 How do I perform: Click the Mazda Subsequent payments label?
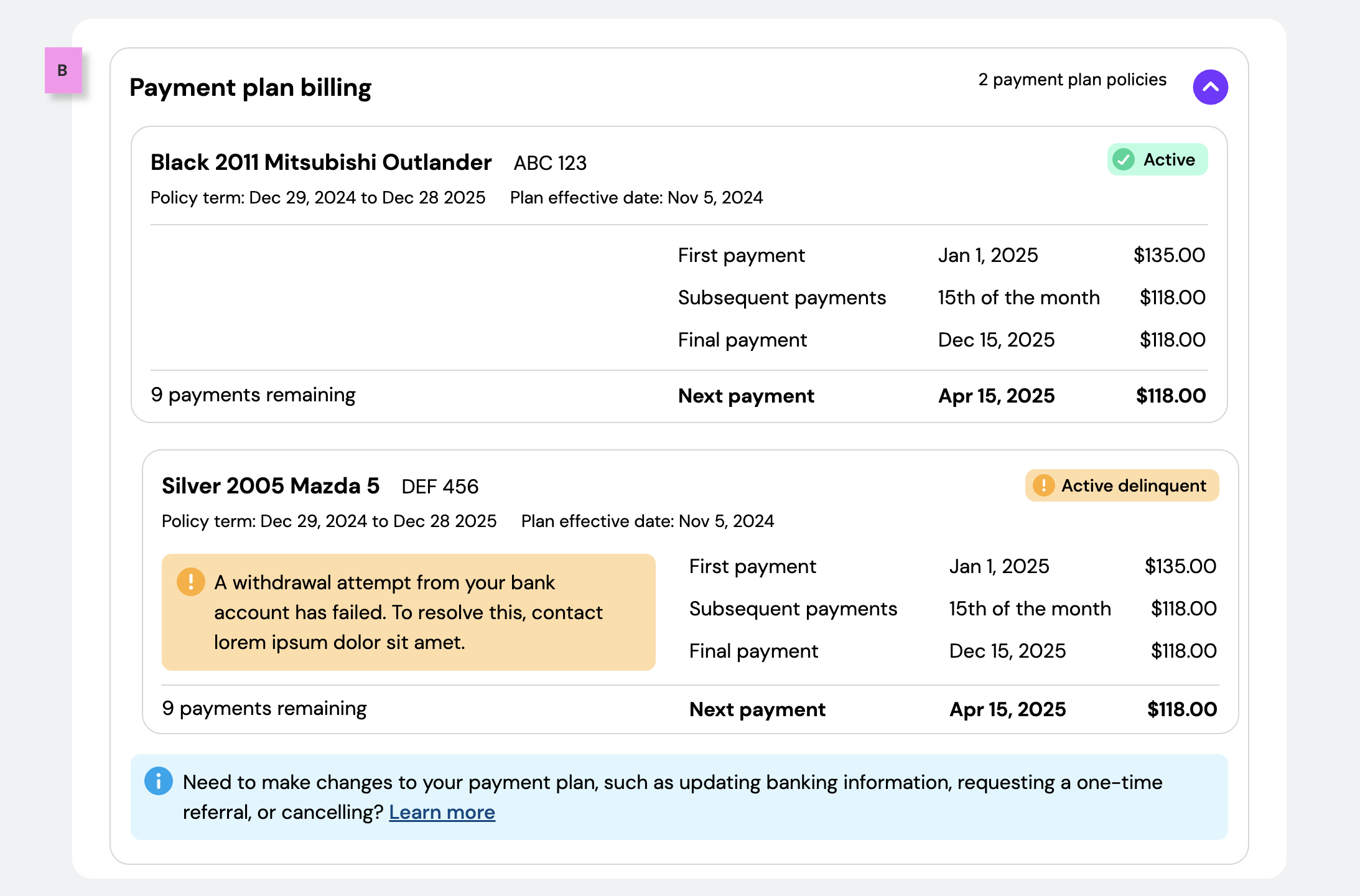793,609
